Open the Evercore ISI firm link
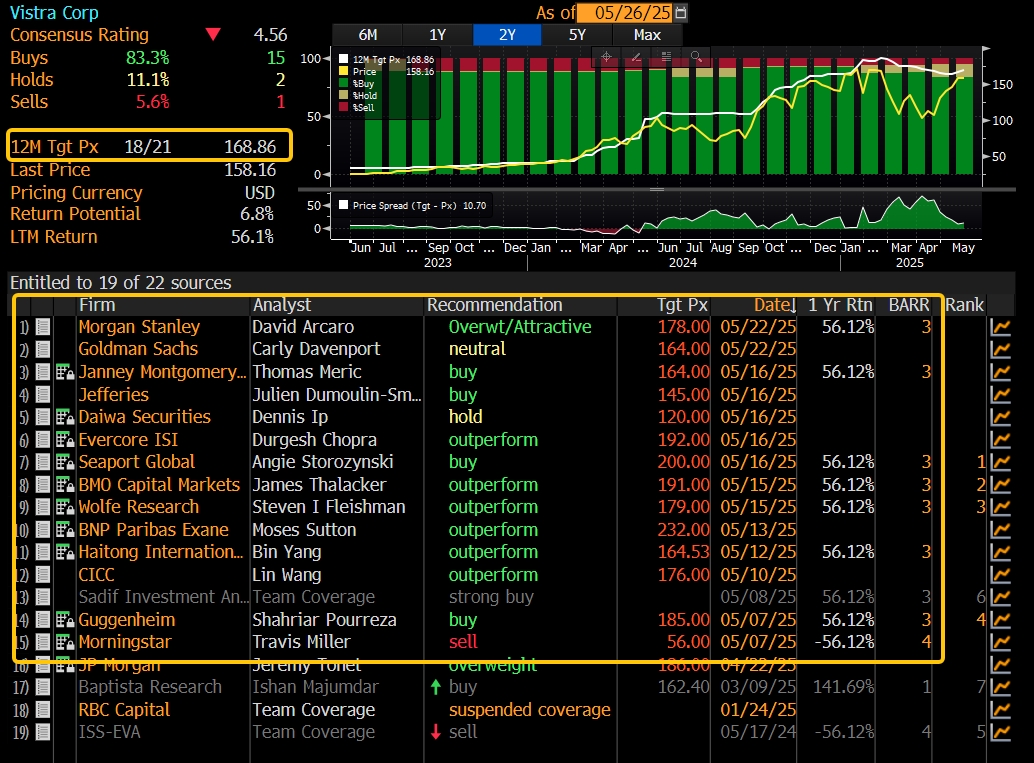Image resolution: width=1034 pixels, height=763 pixels. point(128,440)
